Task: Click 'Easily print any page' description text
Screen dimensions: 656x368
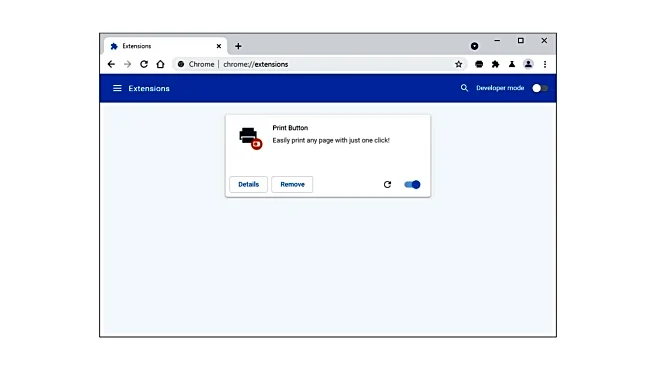Action: [x=331, y=141]
